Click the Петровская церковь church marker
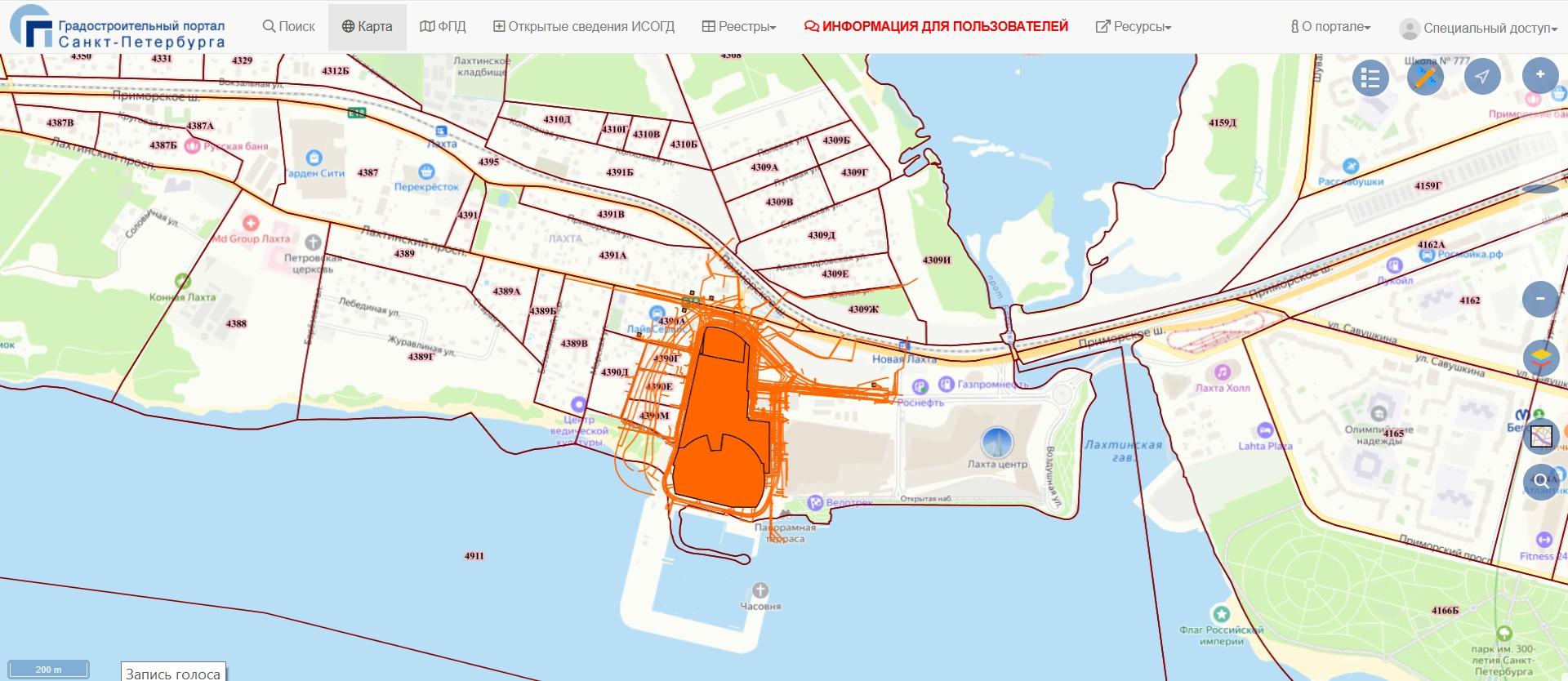This screenshot has height=681, width=1568. pos(313,243)
